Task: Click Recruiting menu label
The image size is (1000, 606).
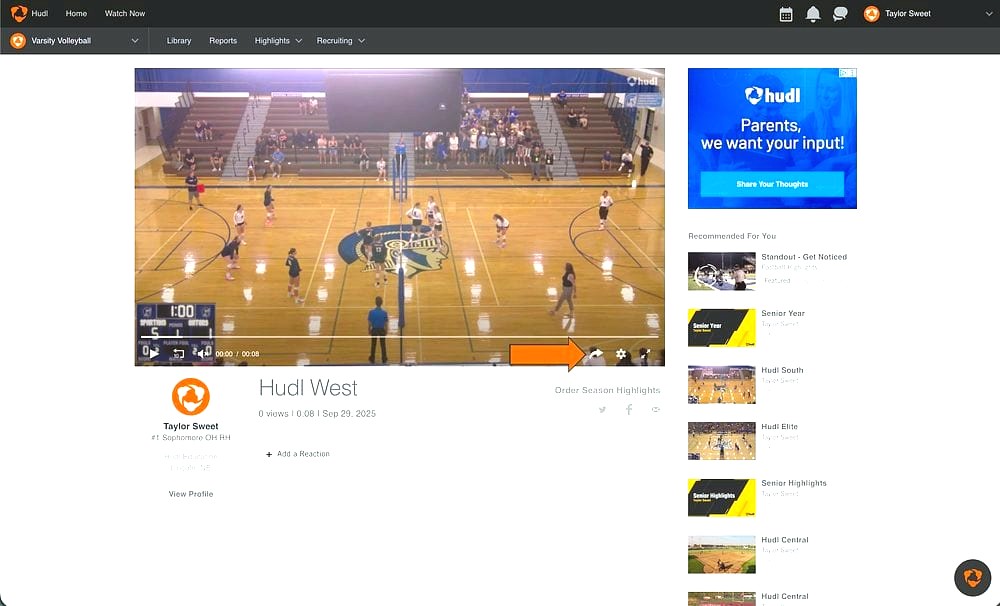Action: click(334, 41)
